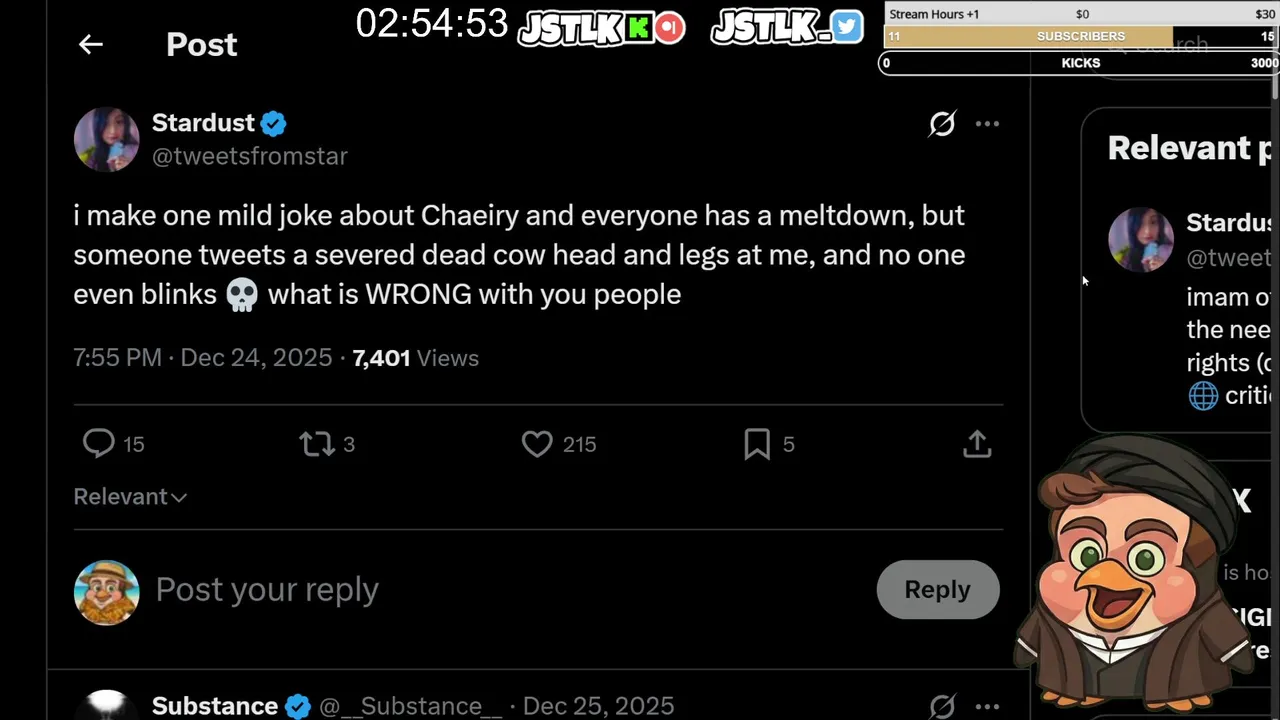Viewport: 1280px width, 720px height.
Task: Type in the Post your reply field
Action: coord(500,590)
